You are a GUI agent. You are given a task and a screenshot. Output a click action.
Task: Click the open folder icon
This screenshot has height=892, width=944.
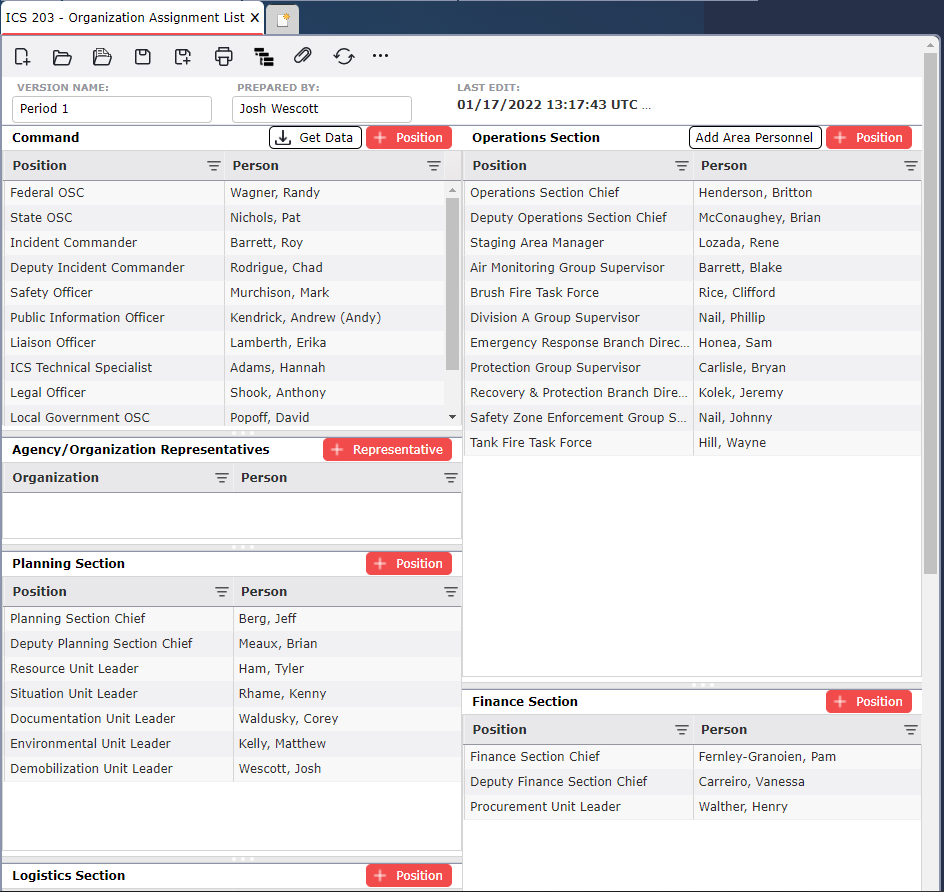62,57
